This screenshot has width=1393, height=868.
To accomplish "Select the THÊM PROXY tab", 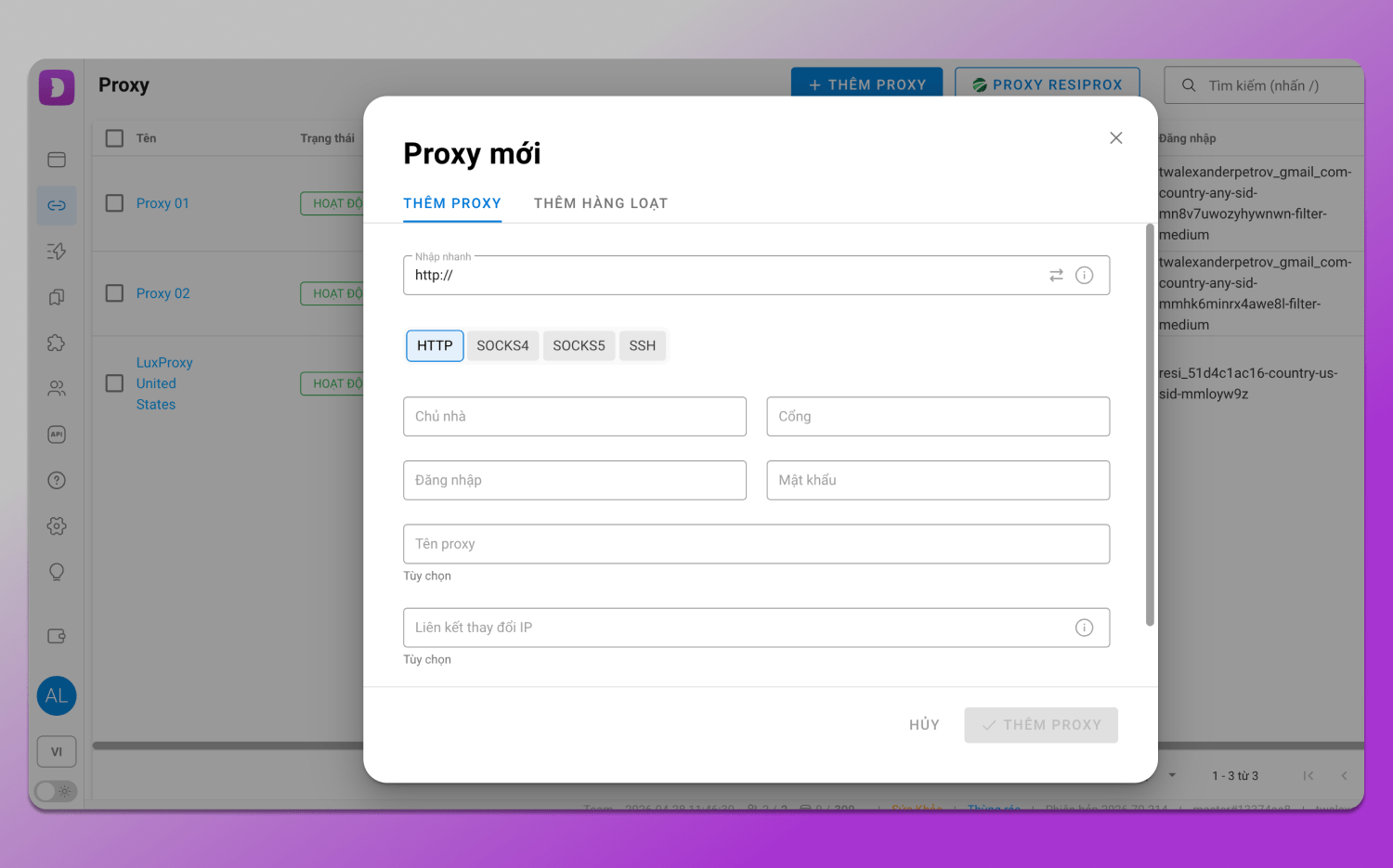I will tap(452, 203).
